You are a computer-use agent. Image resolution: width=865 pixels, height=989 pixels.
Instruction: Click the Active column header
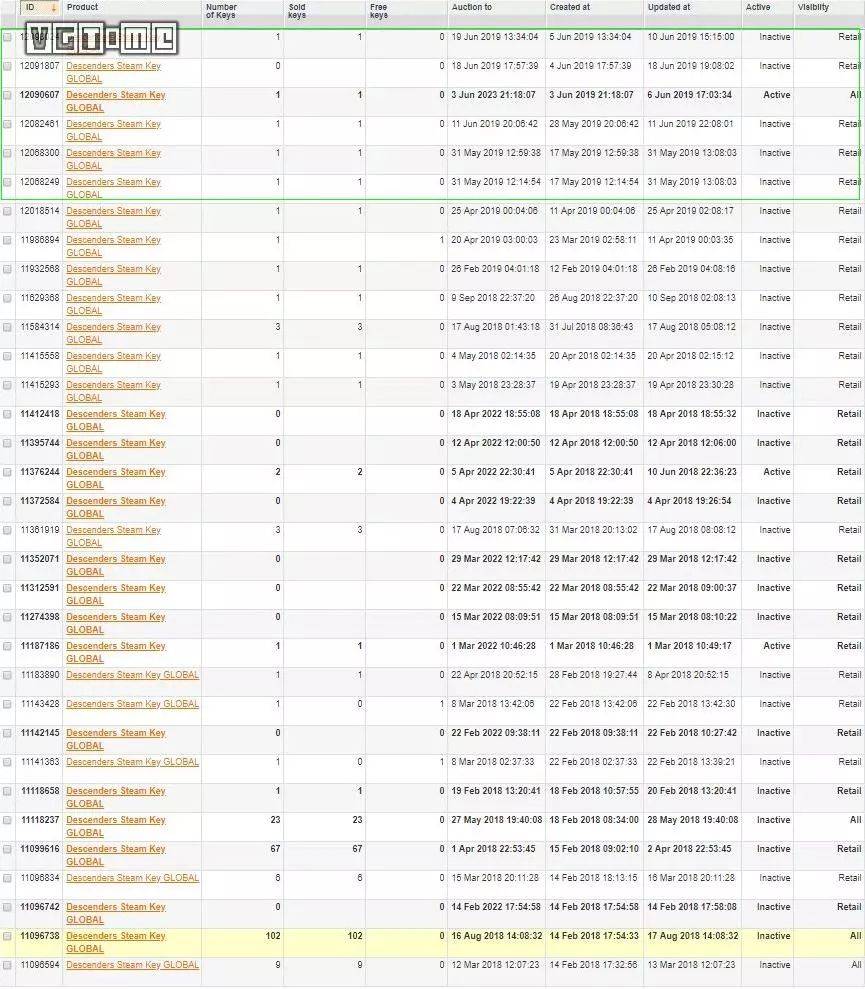point(758,8)
